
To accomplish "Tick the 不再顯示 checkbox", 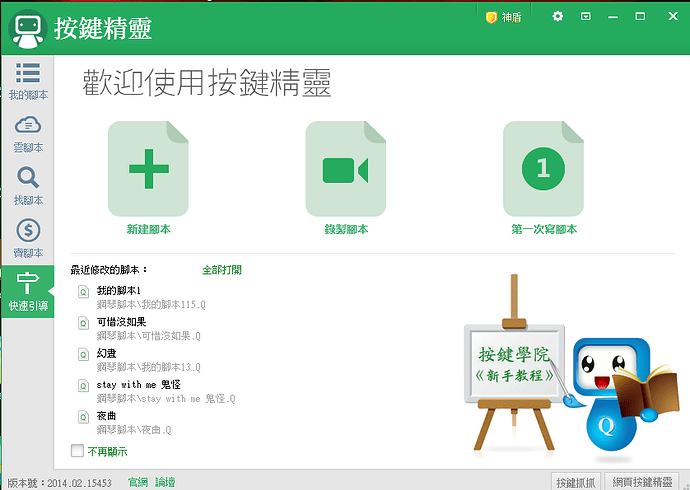I will click(77, 450).
